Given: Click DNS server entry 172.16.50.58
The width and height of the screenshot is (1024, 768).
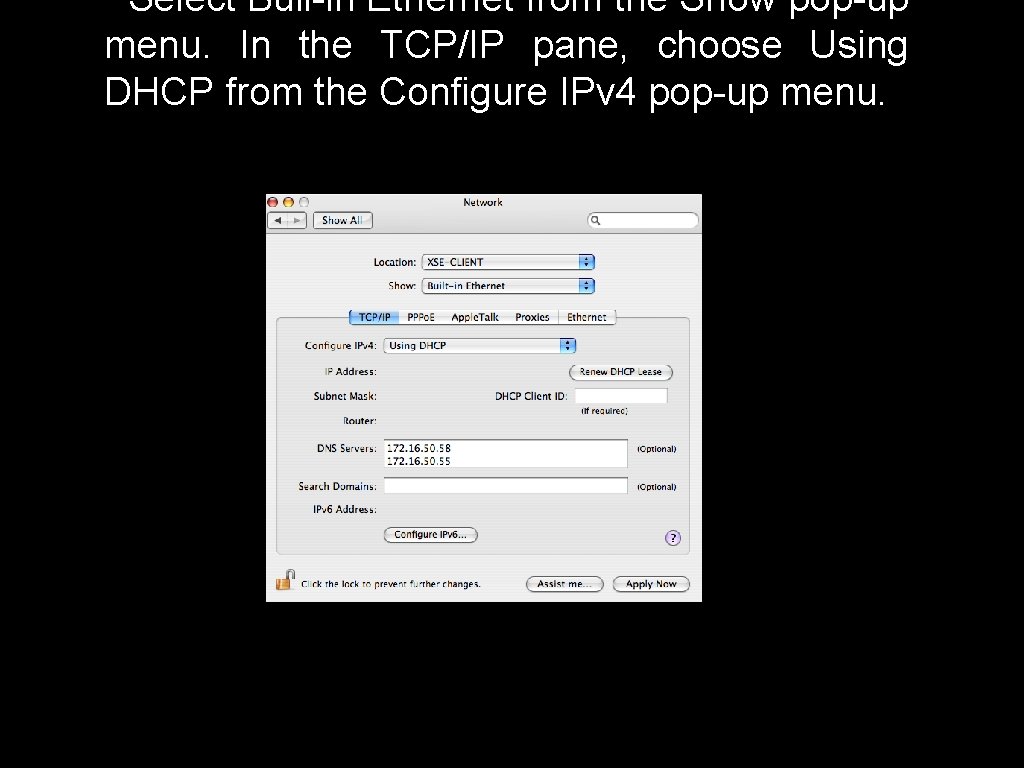Looking at the screenshot, I should (x=419, y=448).
